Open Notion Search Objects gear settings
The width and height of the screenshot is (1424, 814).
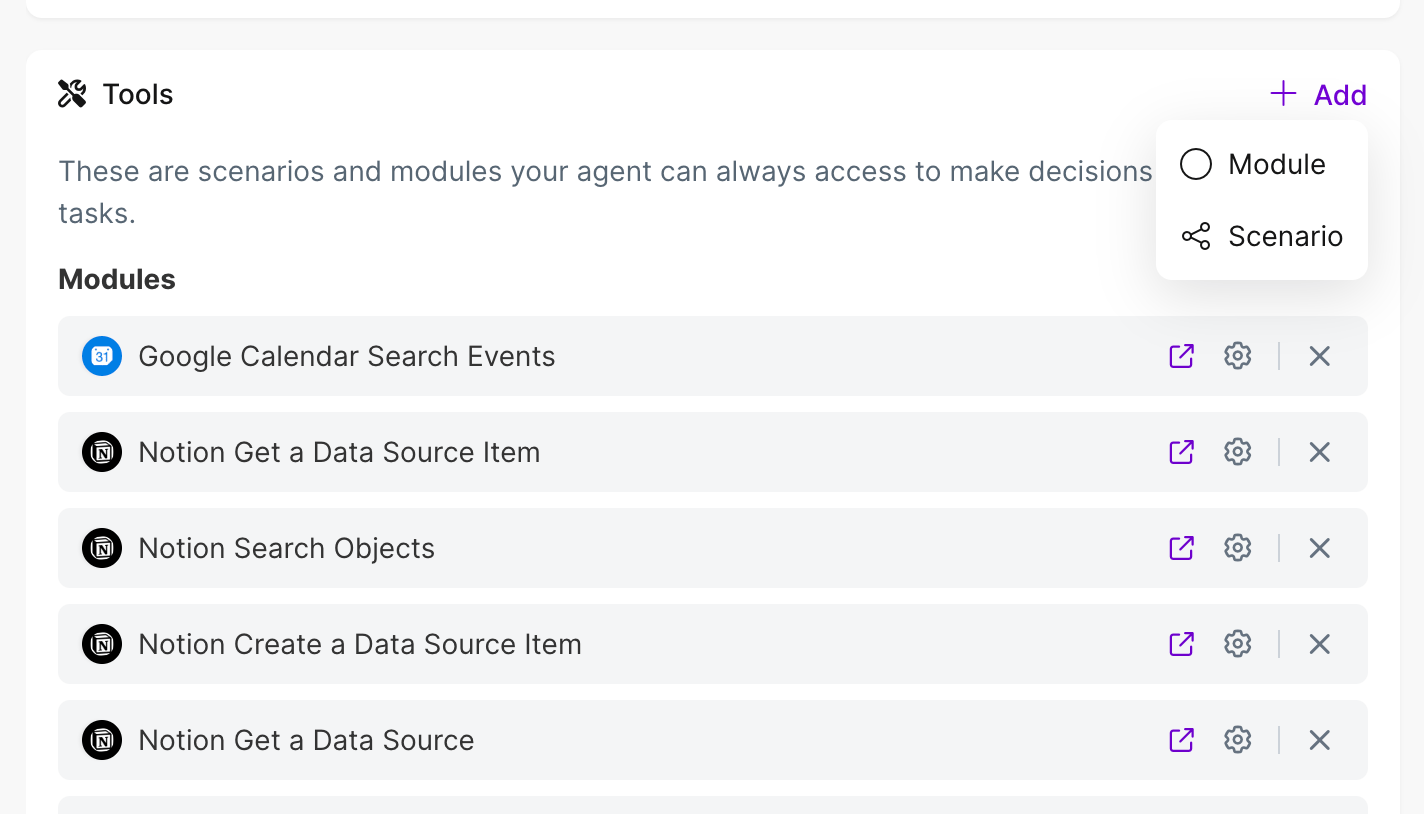point(1238,548)
